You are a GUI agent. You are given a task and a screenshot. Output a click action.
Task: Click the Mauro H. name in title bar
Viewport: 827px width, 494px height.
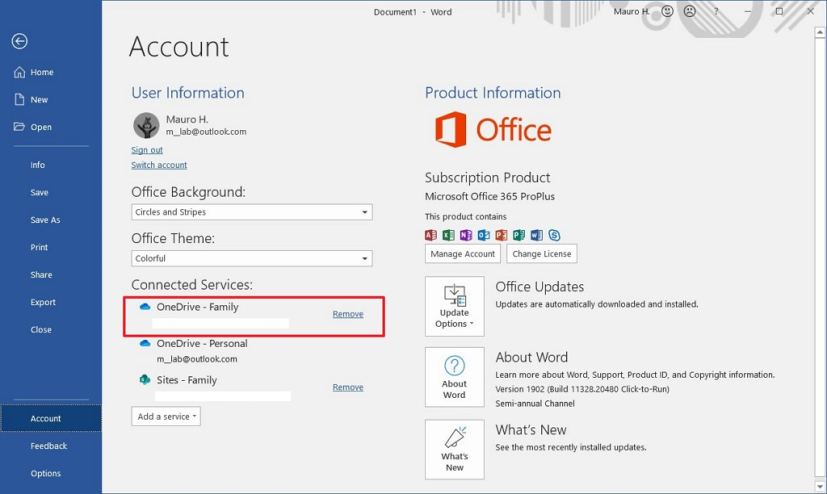pyautogui.click(x=631, y=11)
